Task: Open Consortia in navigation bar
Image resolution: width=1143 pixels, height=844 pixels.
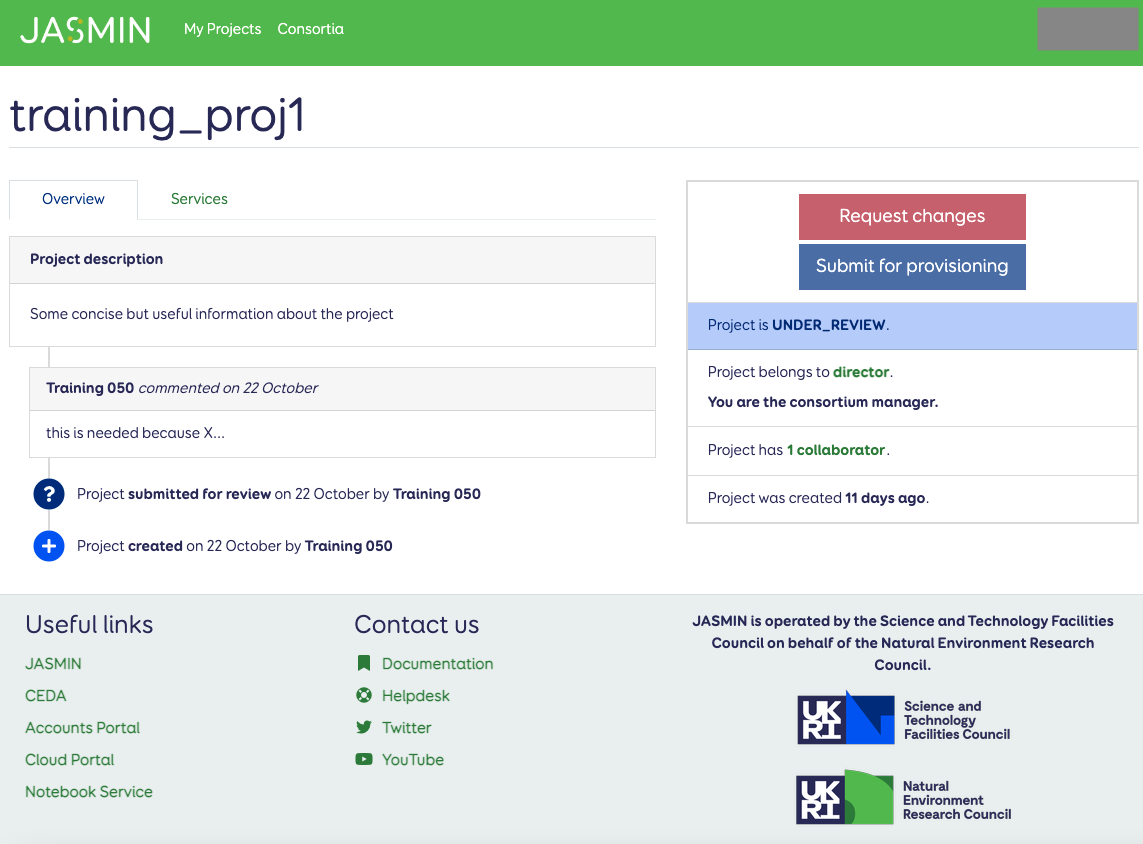Action: pyautogui.click(x=310, y=29)
